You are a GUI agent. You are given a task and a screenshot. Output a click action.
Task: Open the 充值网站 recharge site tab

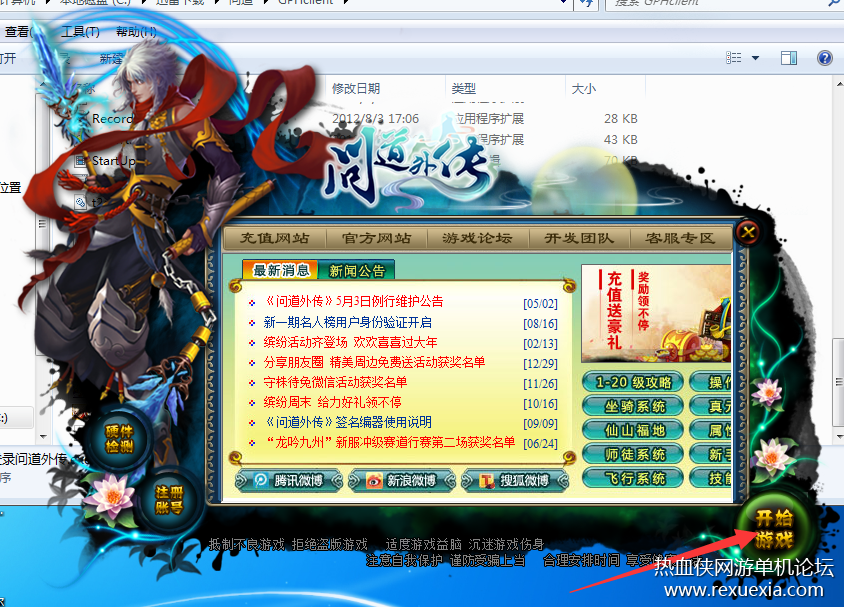(x=275, y=238)
